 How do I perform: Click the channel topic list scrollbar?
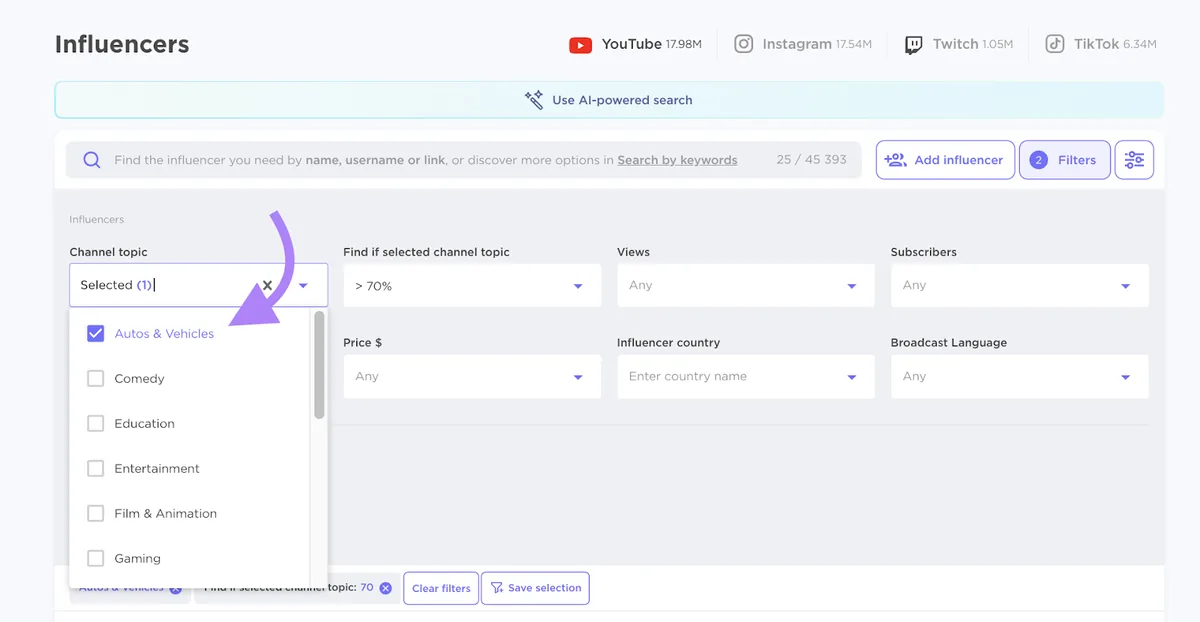319,365
